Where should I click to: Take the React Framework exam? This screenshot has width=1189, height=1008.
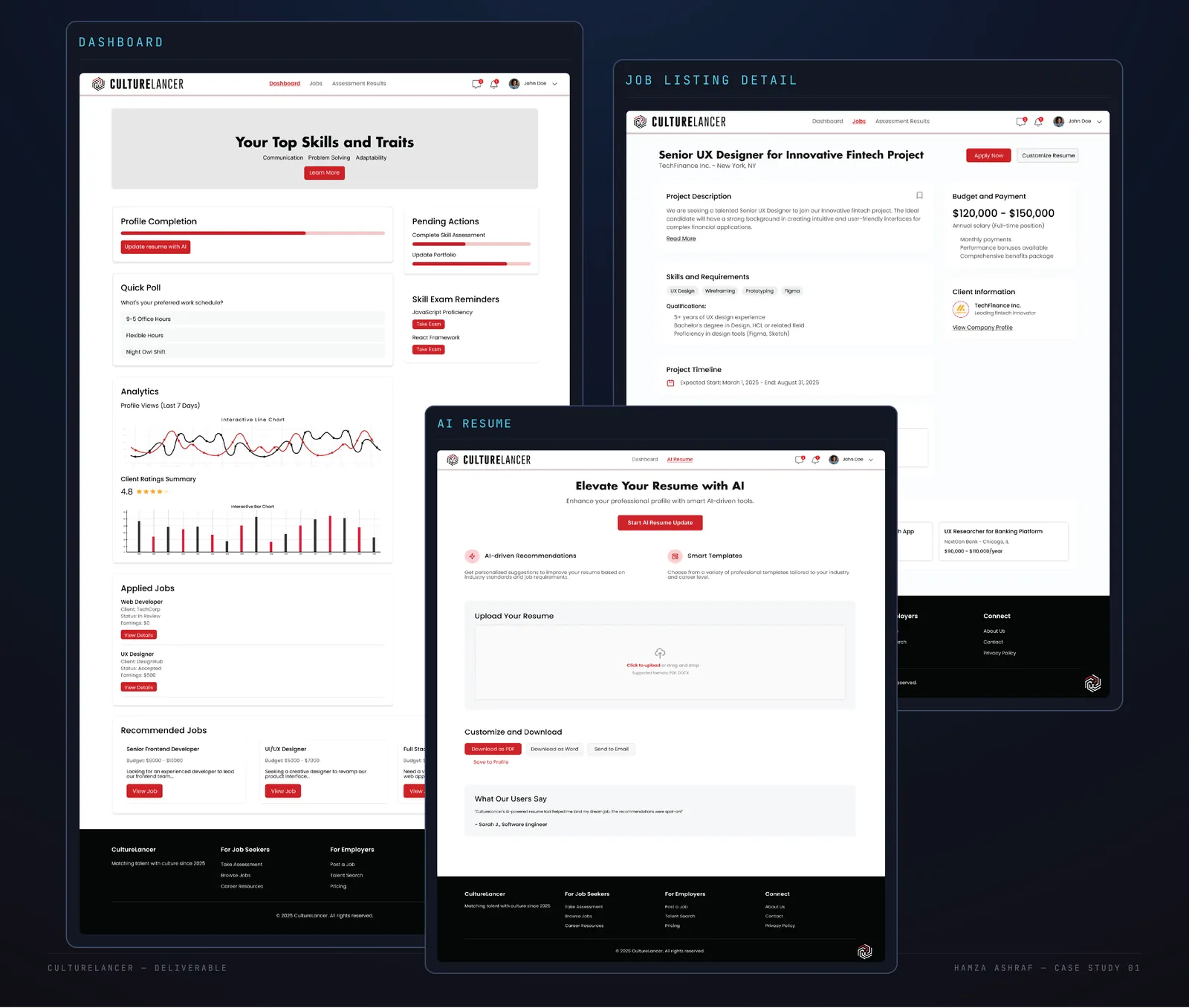(428, 349)
